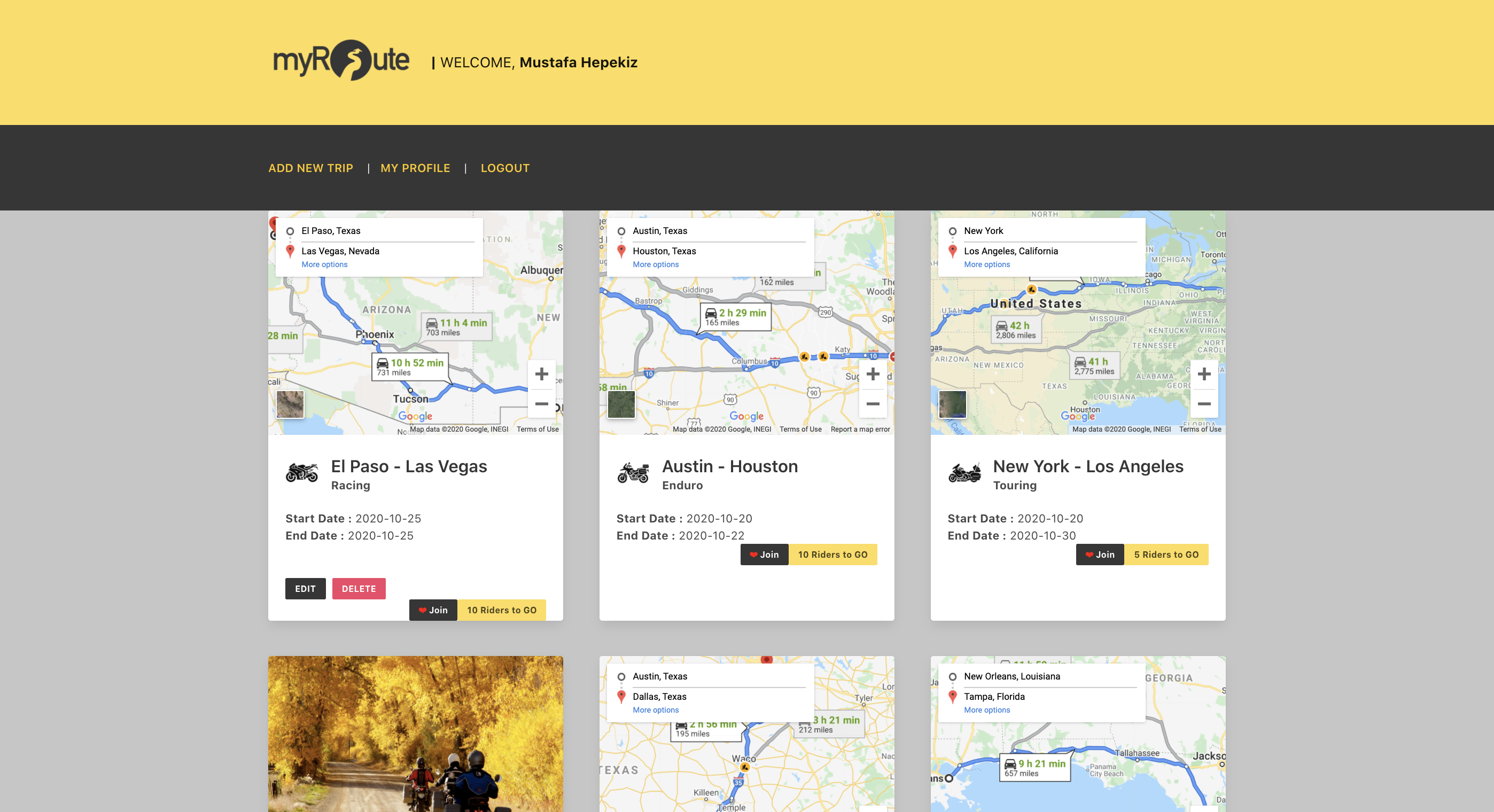Open More options on Austin - Houston map
This screenshot has width=1494, height=812.
pos(656,264)
